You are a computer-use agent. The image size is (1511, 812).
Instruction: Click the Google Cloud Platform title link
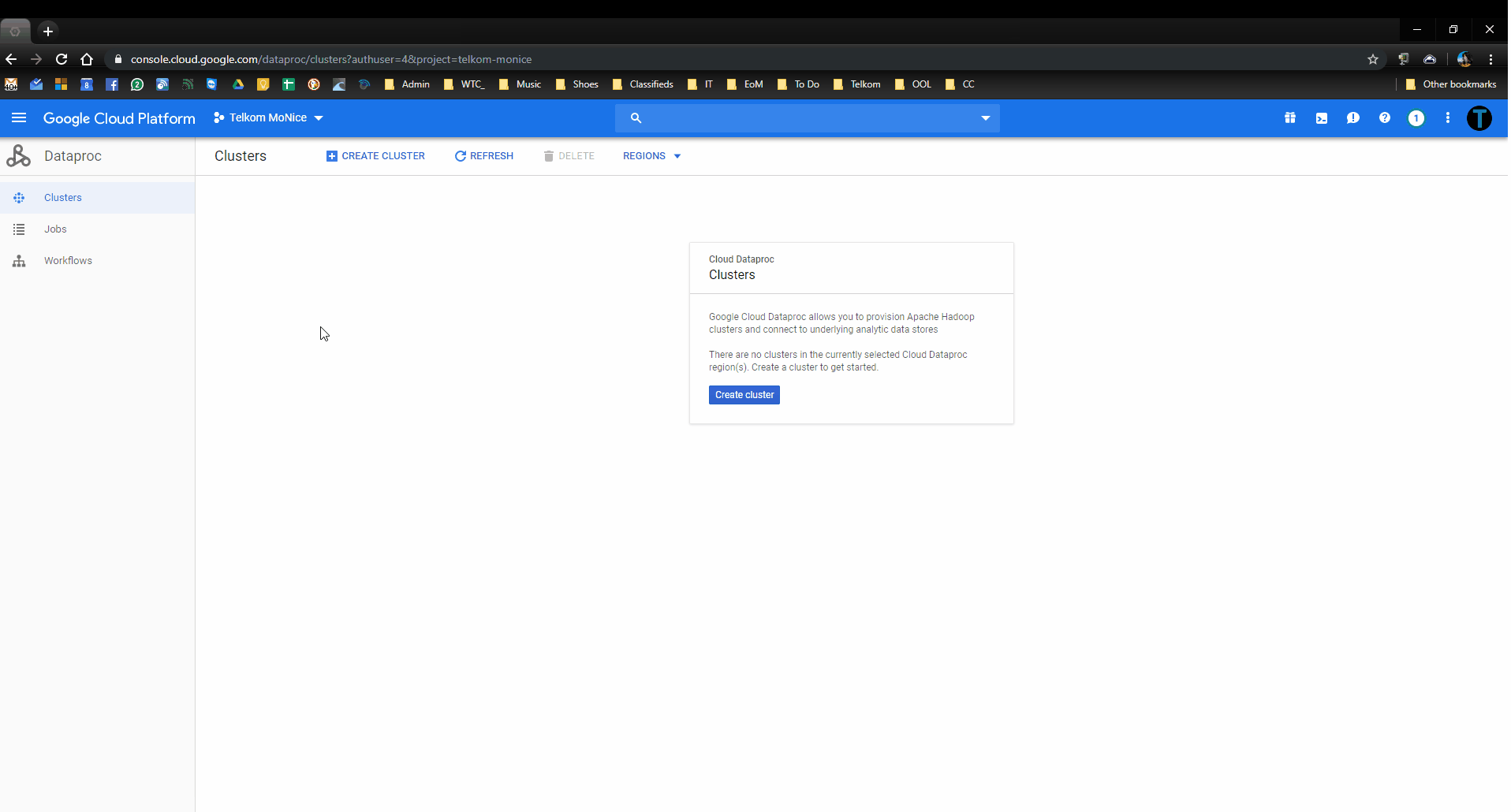119,118
